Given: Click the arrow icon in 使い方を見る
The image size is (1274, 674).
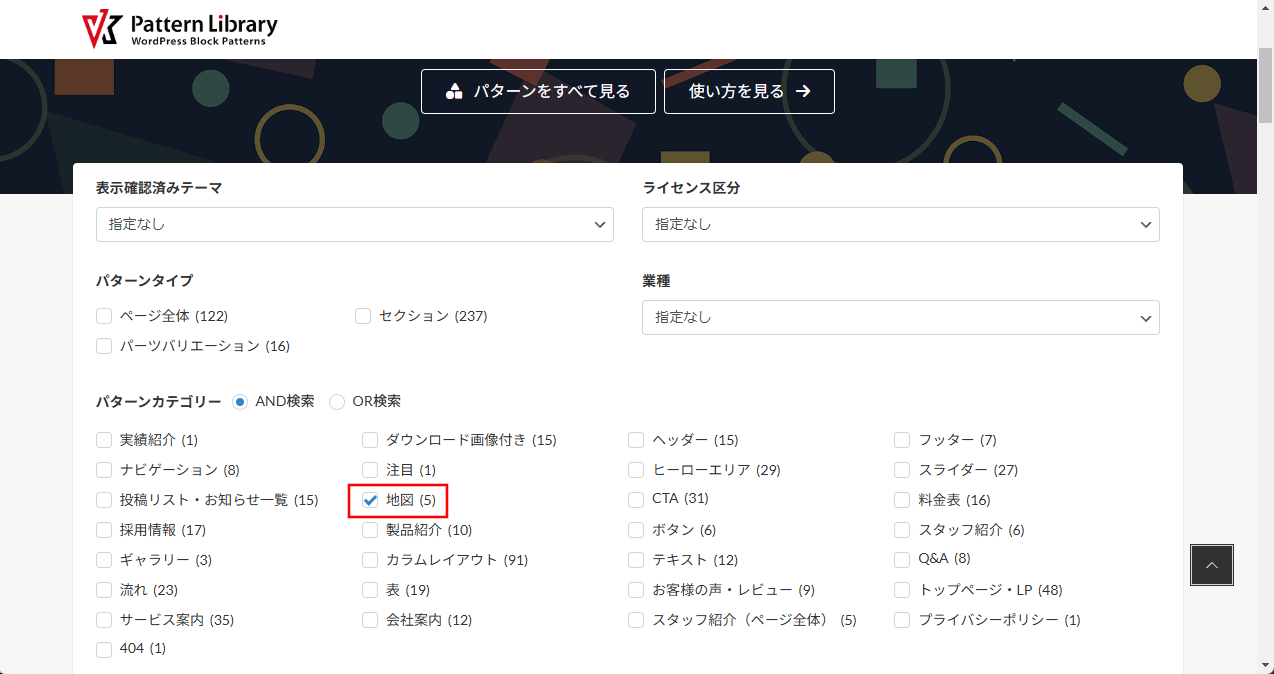Looking at the screenshot, I should tap(803, 92).
